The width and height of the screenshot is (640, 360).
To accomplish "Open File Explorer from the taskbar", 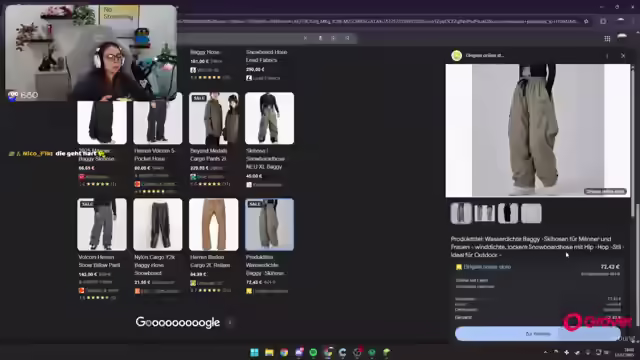I will 269,352.
